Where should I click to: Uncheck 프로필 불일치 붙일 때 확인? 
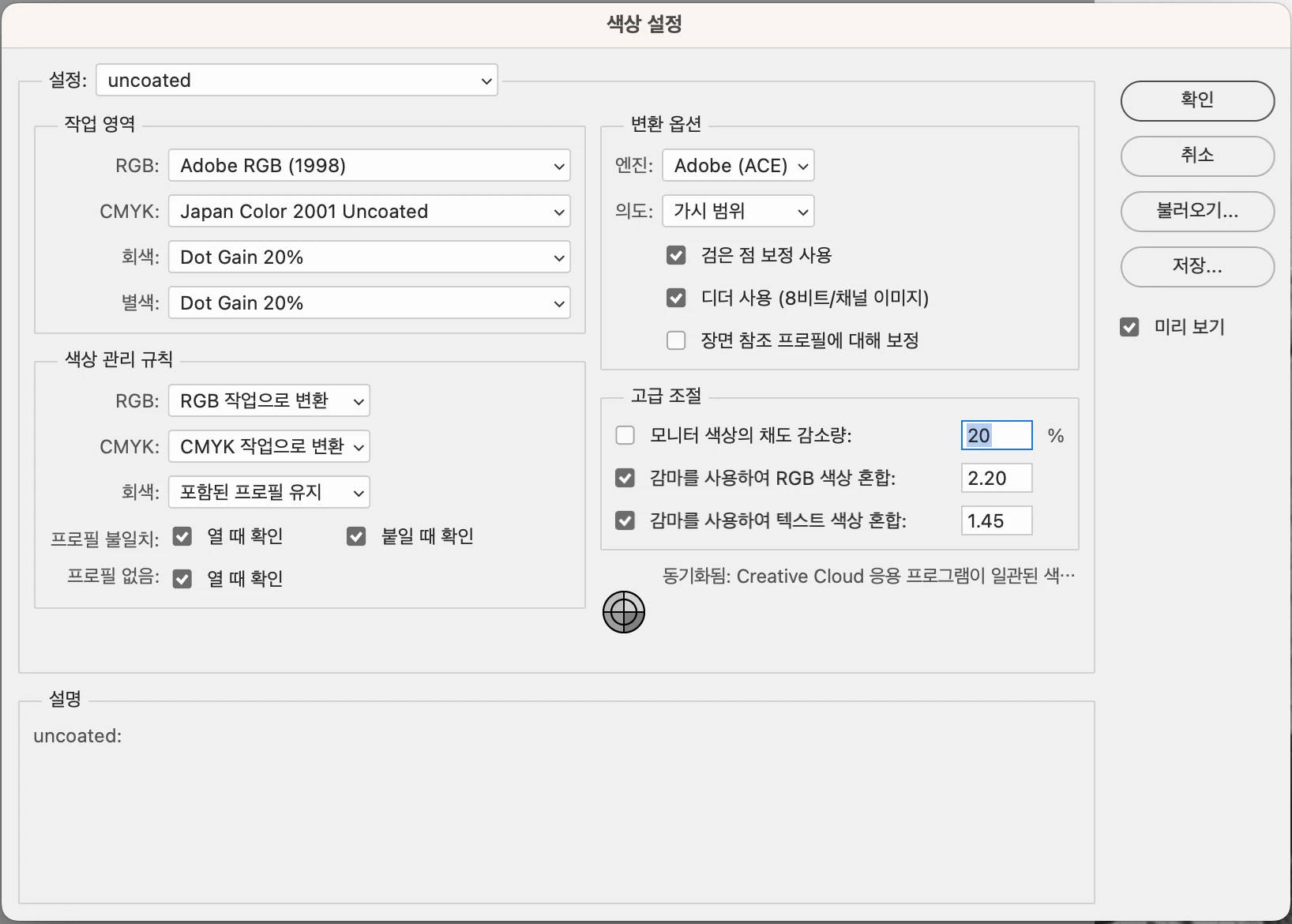[x=356, y=537]
